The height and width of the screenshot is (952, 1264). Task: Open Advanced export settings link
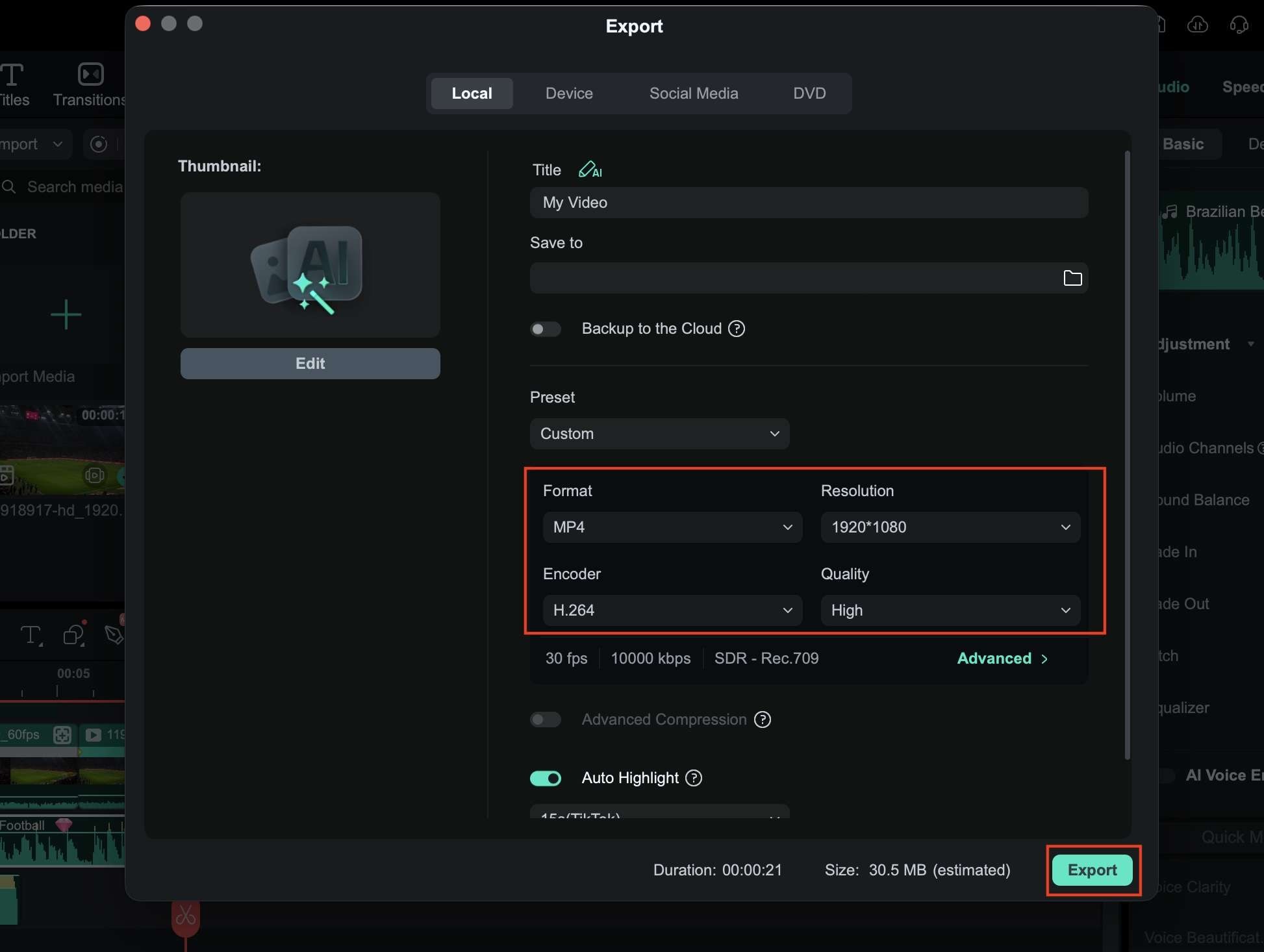click(x=1002, y=658)
